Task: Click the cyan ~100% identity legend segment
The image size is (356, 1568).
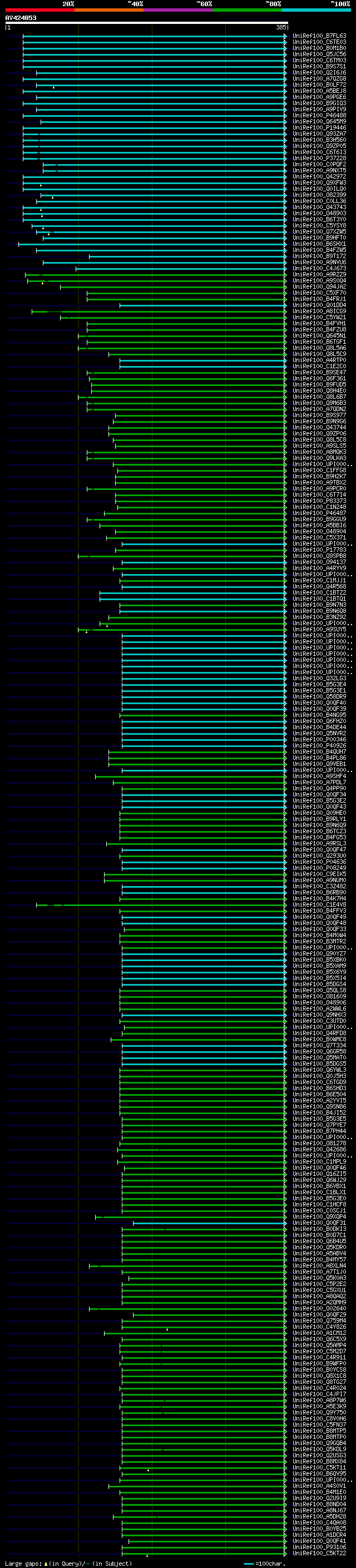Action: point(316,10)
